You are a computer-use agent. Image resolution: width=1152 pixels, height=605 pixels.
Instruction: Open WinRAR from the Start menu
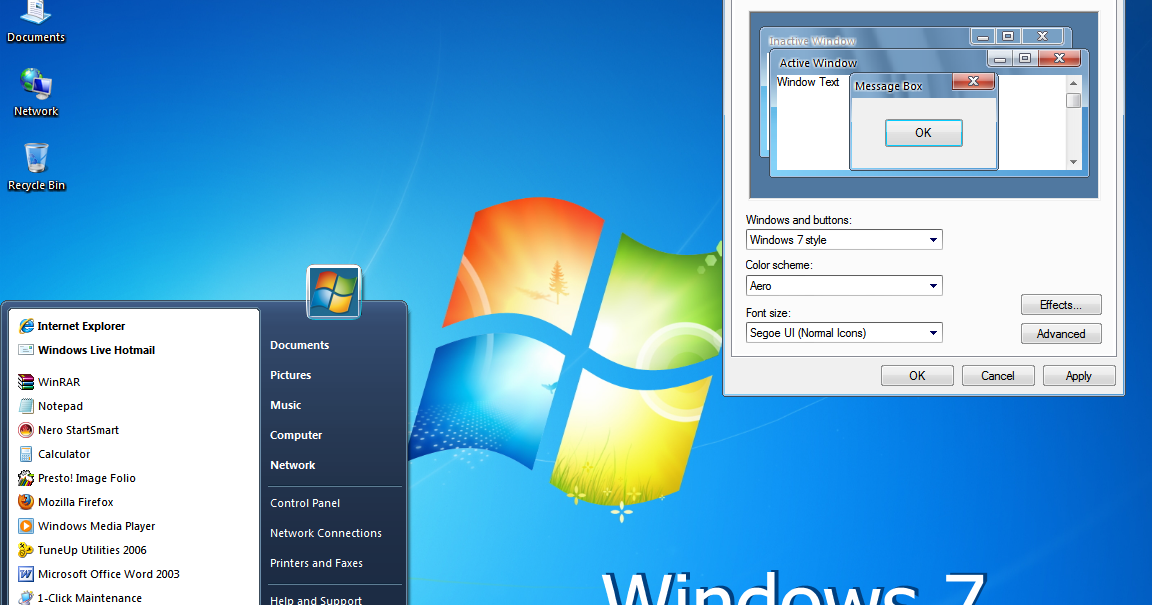58,381
